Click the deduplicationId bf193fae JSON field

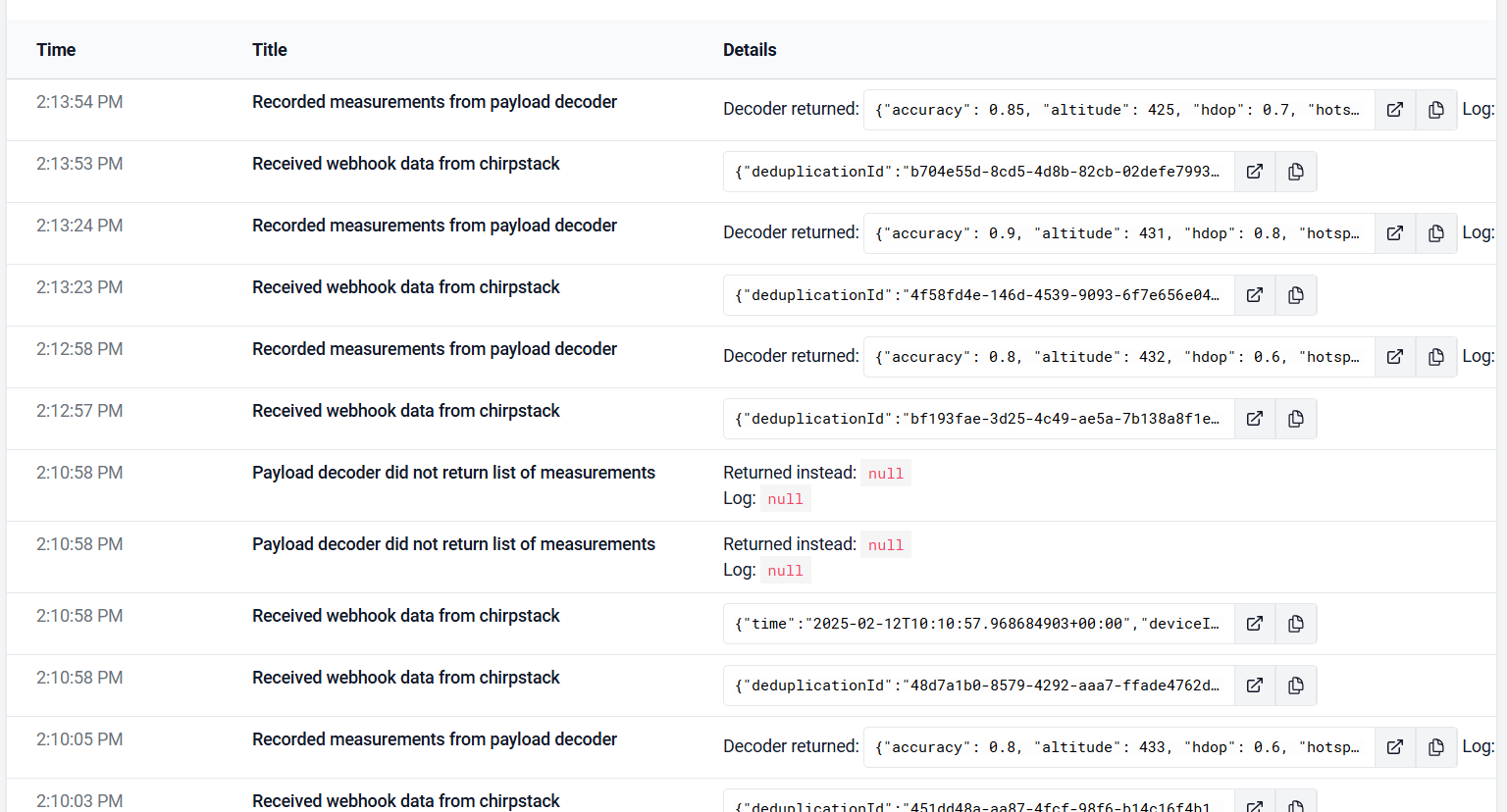click(x=977, y=419)
